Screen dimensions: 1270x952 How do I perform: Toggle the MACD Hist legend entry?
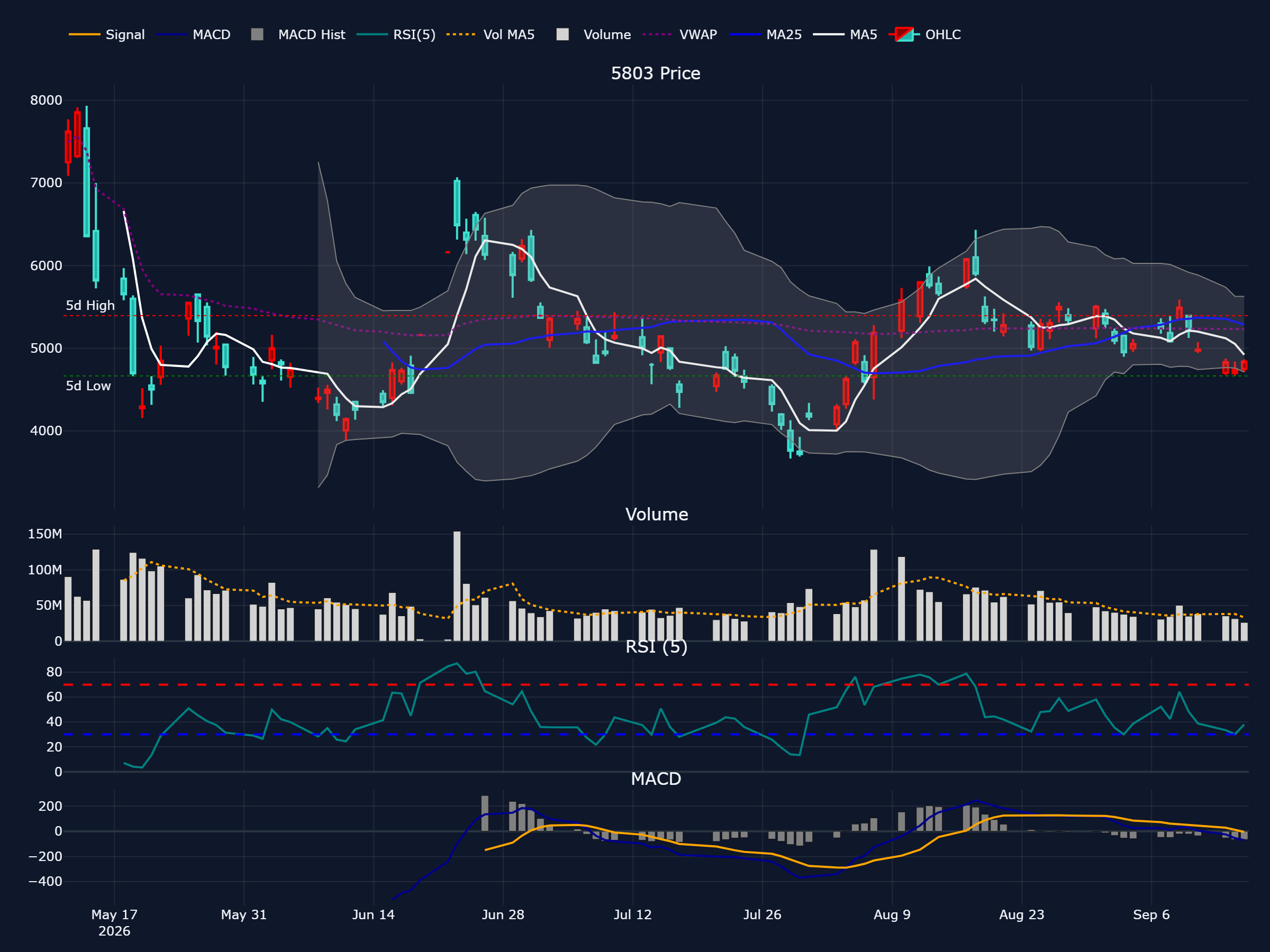298,34
